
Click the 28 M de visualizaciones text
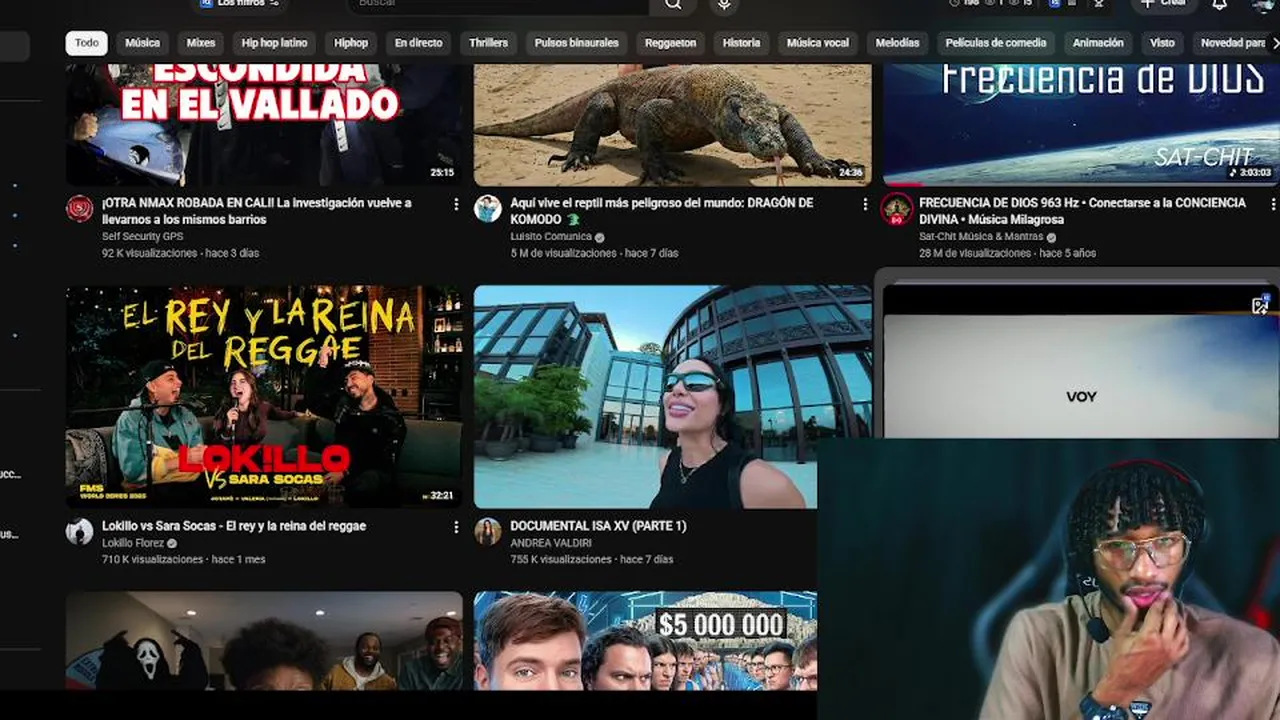click(x=975, y=253)
